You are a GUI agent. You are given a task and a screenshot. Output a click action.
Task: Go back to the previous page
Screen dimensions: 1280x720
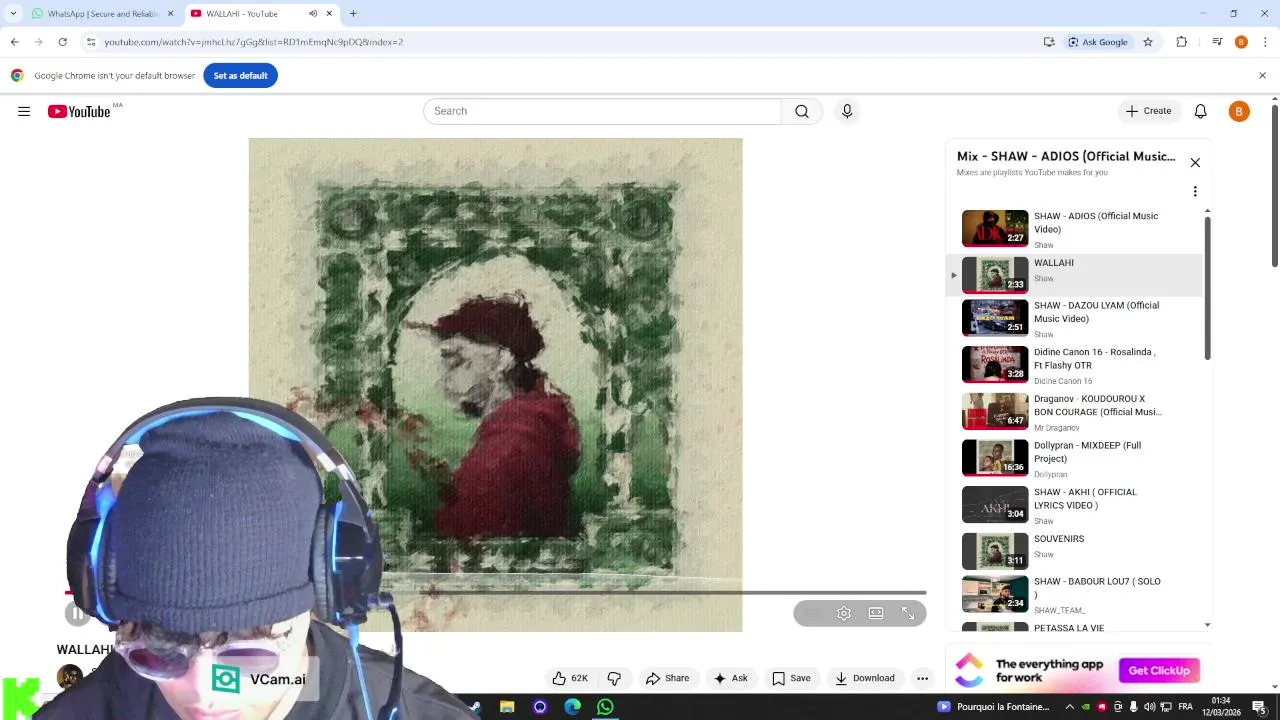point(14,42)
